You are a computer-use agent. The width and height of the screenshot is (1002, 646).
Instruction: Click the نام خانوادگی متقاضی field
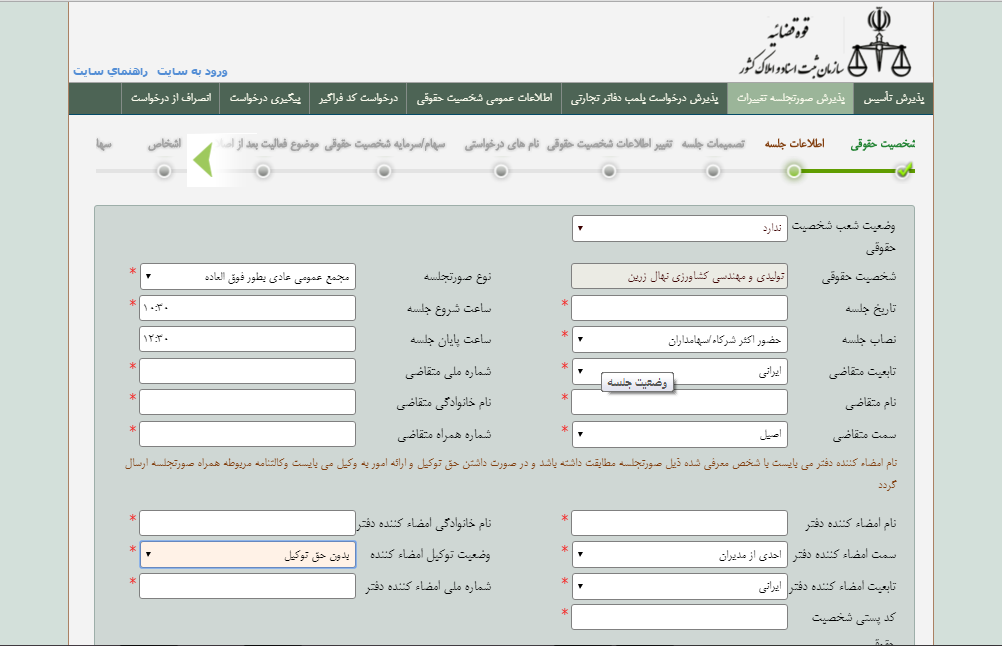point(248,403)
